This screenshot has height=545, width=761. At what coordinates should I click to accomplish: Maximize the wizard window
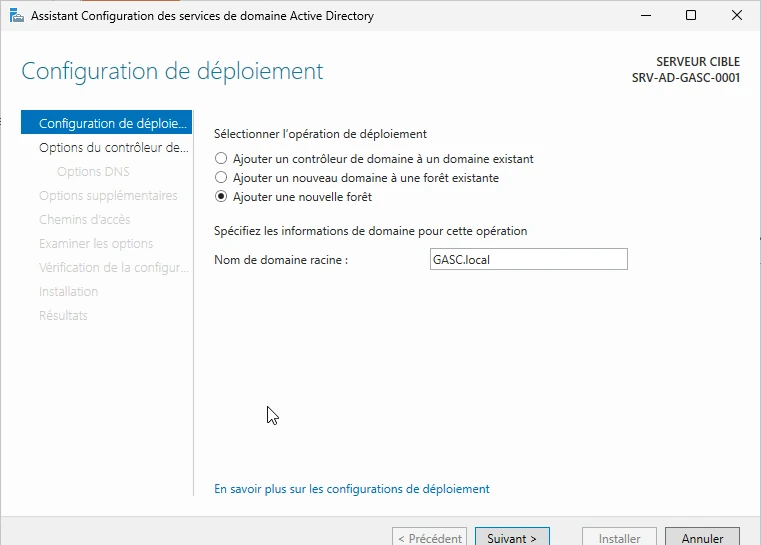click(691, 16)
